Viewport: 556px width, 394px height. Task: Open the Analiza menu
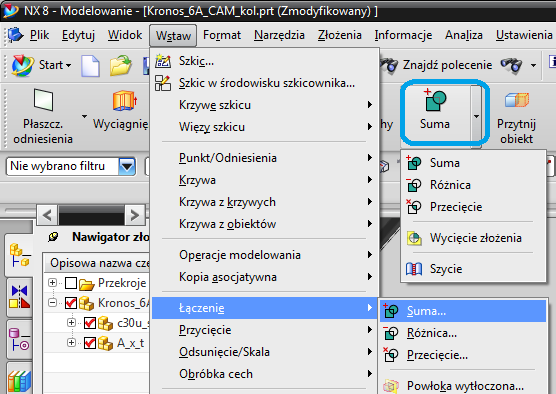point(464,35)
